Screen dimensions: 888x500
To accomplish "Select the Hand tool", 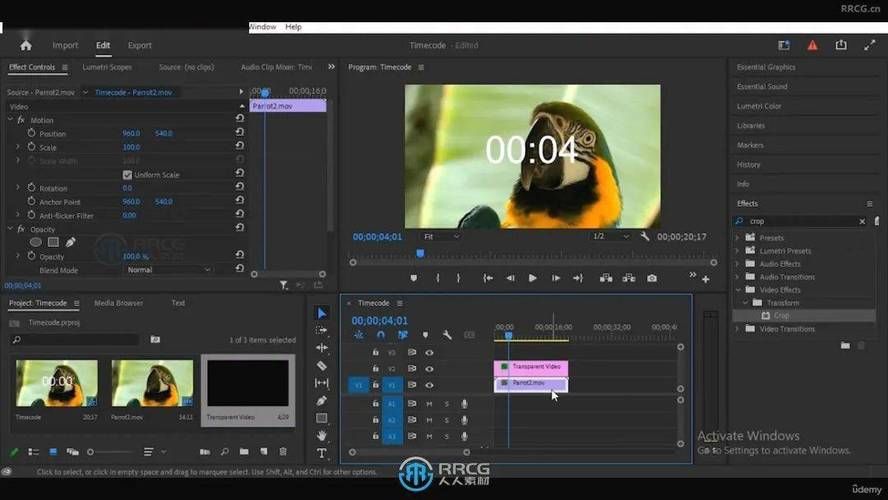I will click(x=322, y=435).
